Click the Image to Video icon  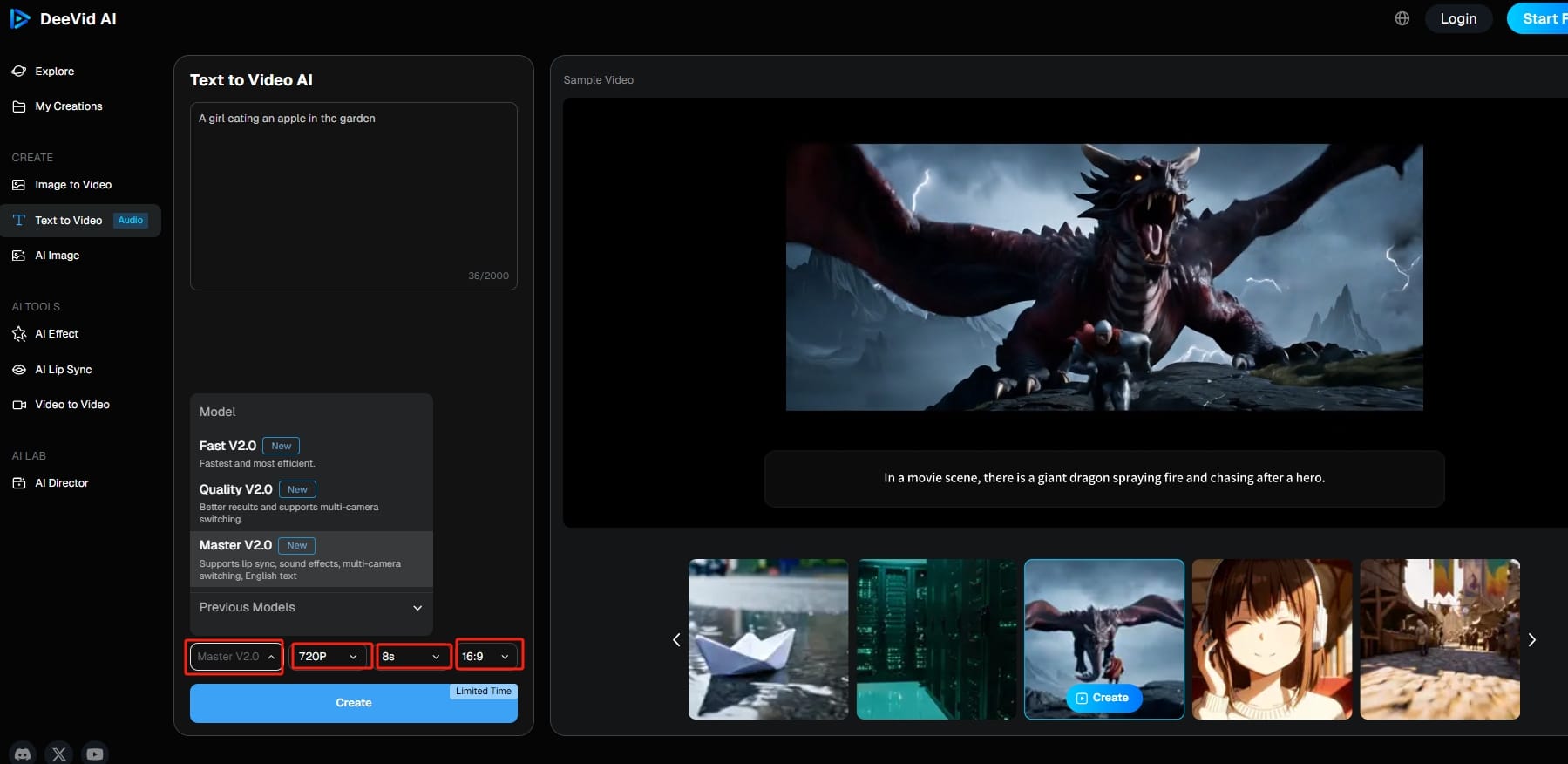19,185
